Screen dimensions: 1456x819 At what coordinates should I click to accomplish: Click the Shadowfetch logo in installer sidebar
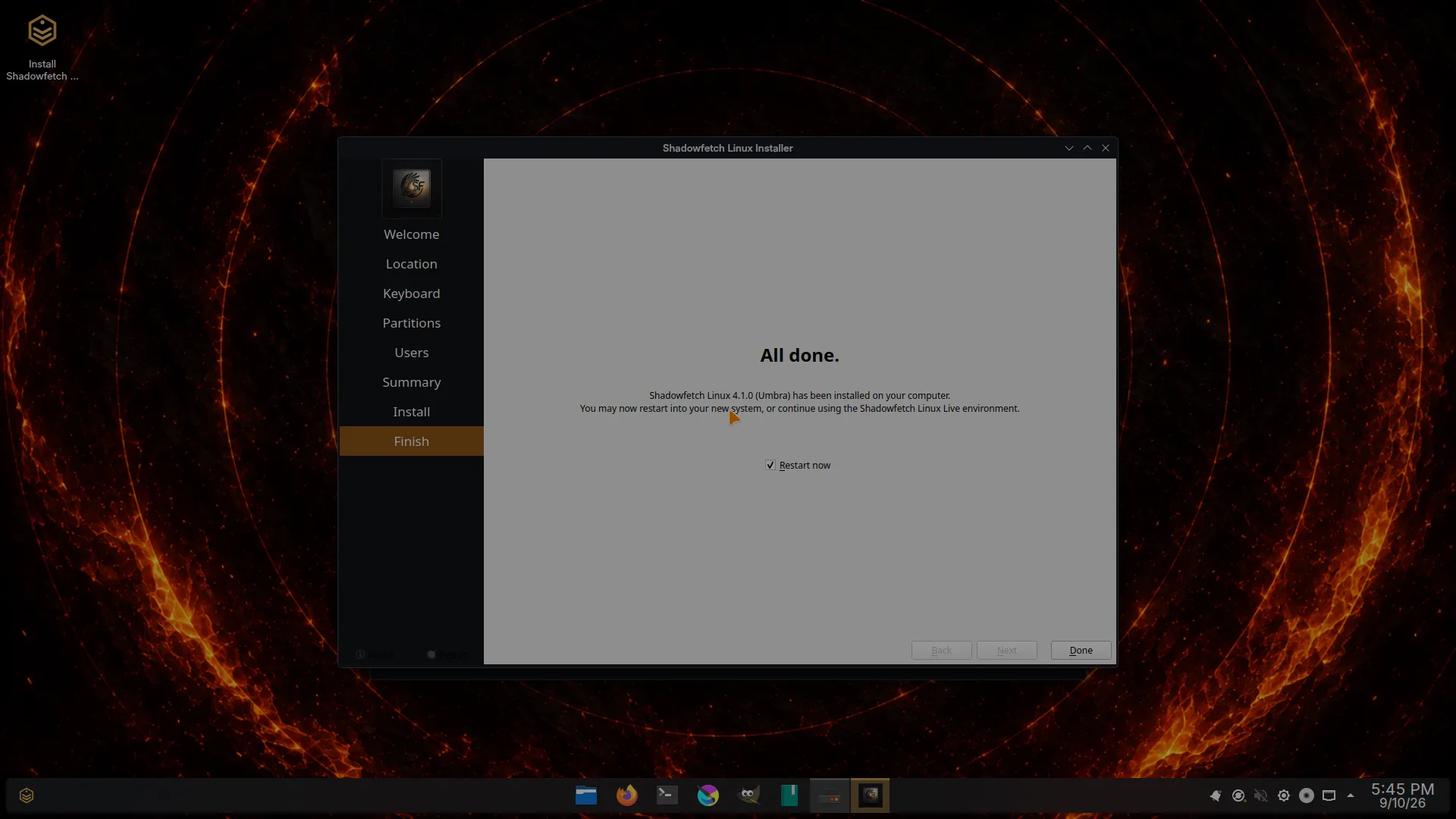pyautogui.click(x=412, y=187)
